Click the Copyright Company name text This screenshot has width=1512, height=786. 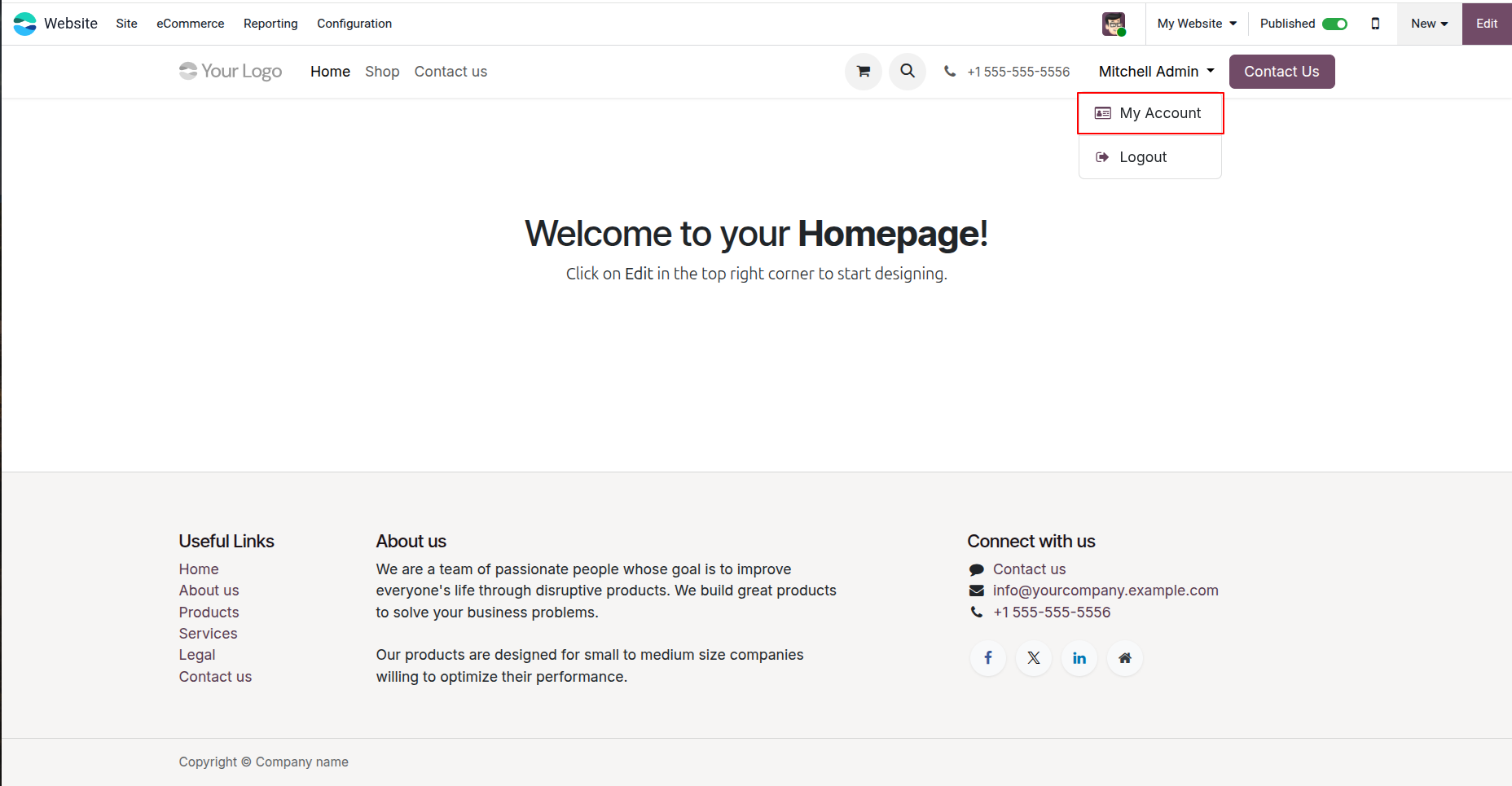pos(264,762)
